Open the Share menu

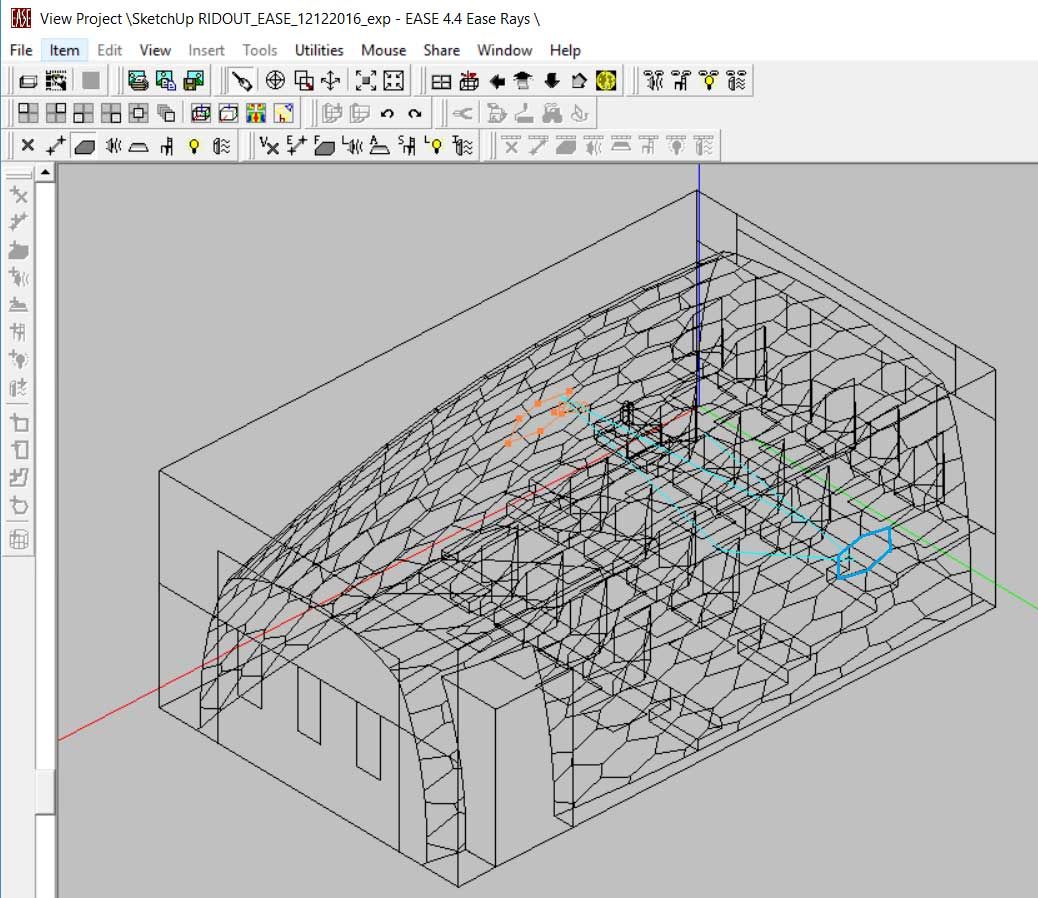point(442,50)
